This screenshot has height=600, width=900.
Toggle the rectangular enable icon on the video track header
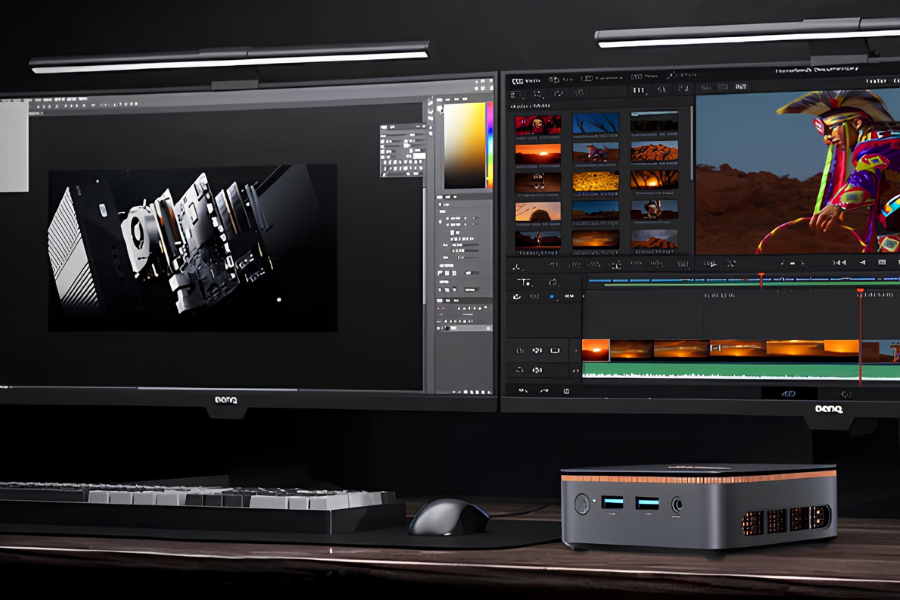555,350
